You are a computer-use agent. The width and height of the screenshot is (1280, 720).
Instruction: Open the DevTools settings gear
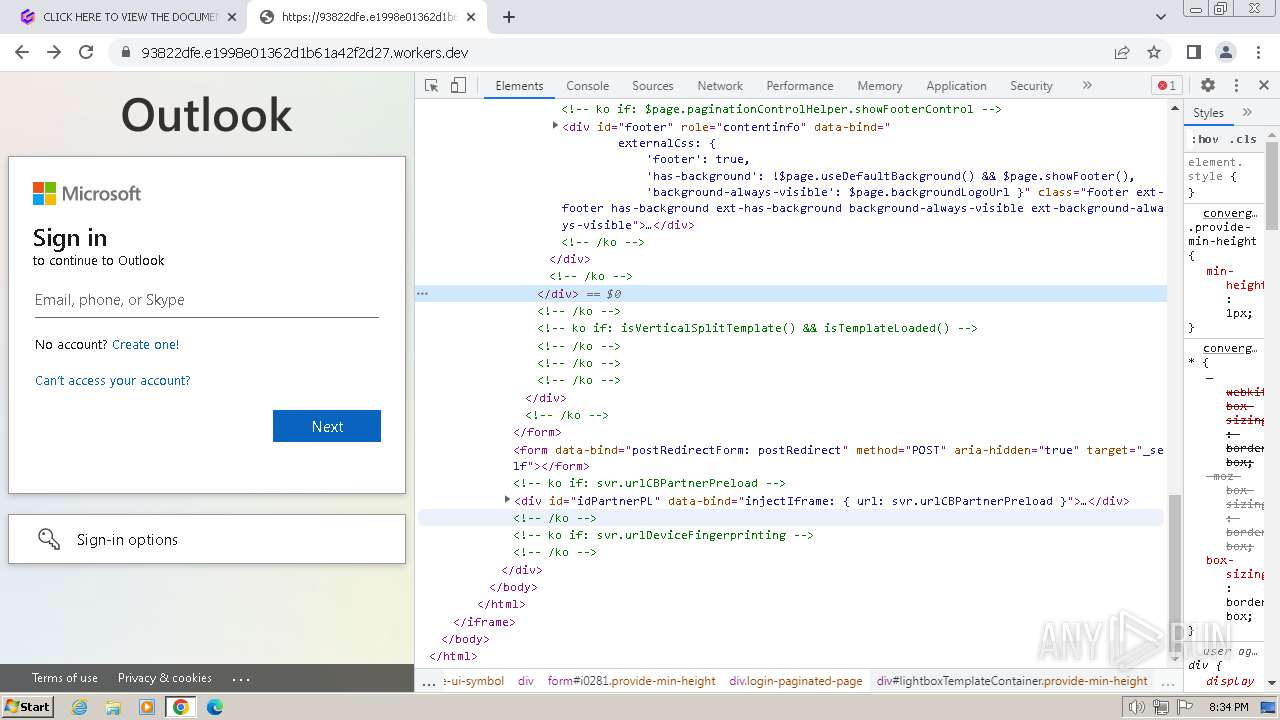click(x=1208, y=86)
